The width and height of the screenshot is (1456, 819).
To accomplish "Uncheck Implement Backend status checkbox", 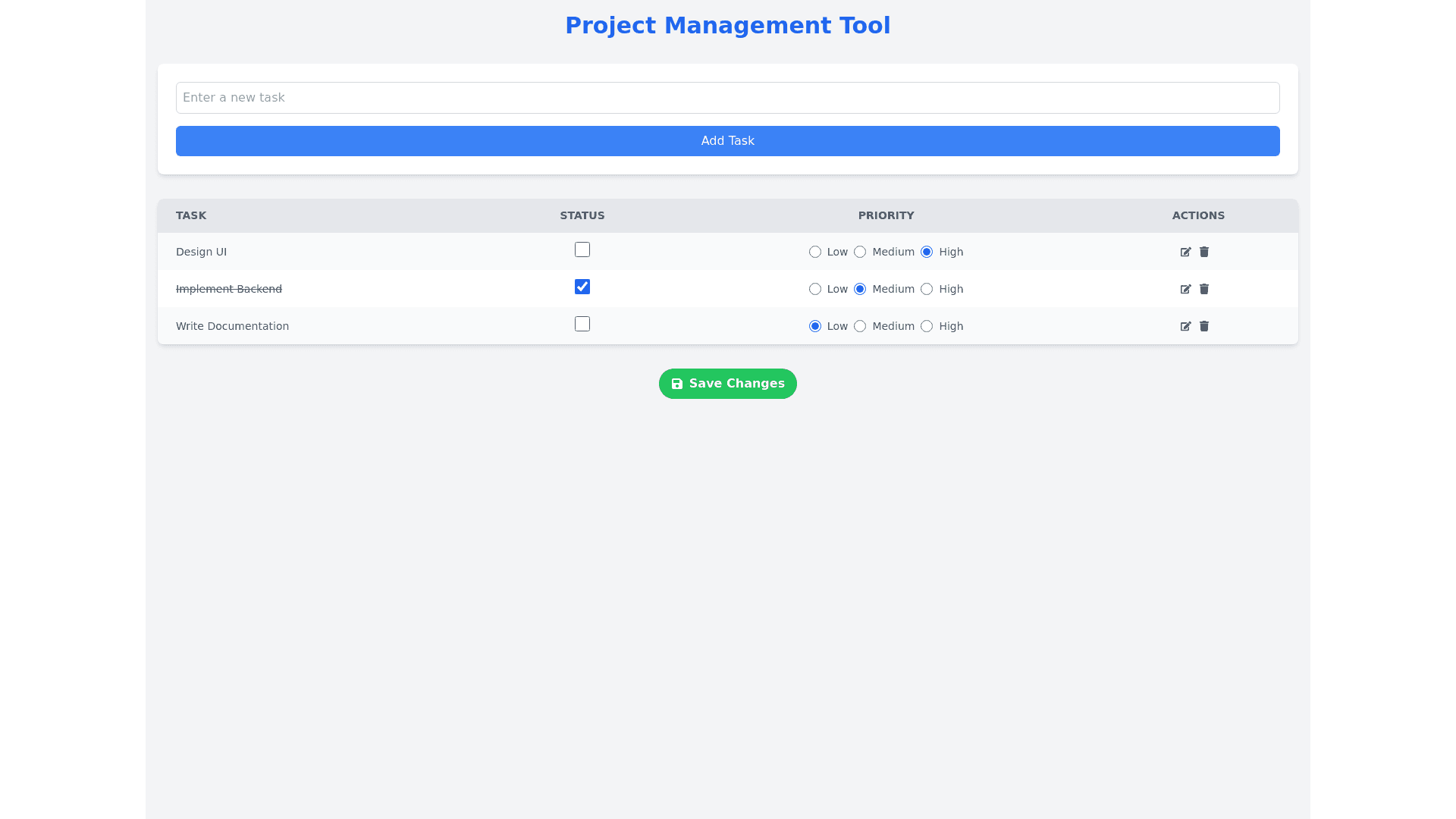I will click(x=582, y=287).
